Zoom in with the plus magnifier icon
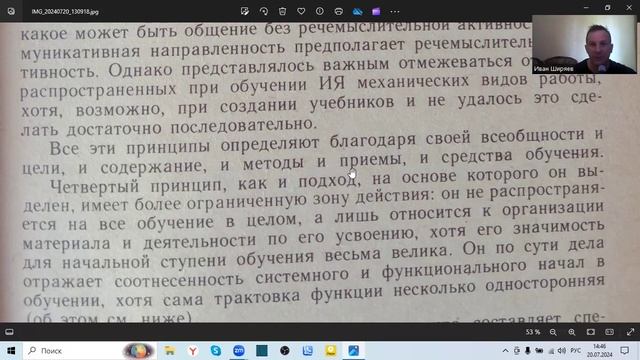 pos(572,332)
